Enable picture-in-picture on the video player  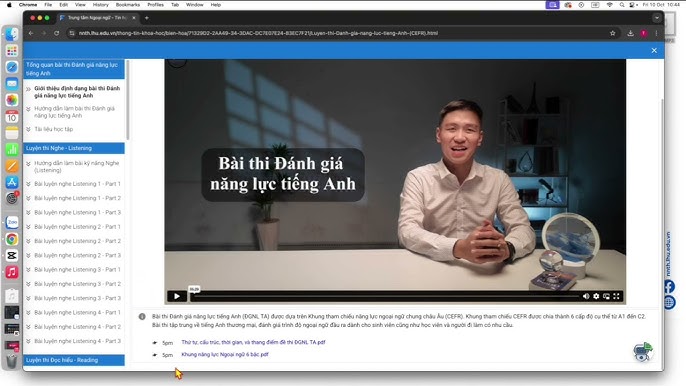[x=606, y=296]
